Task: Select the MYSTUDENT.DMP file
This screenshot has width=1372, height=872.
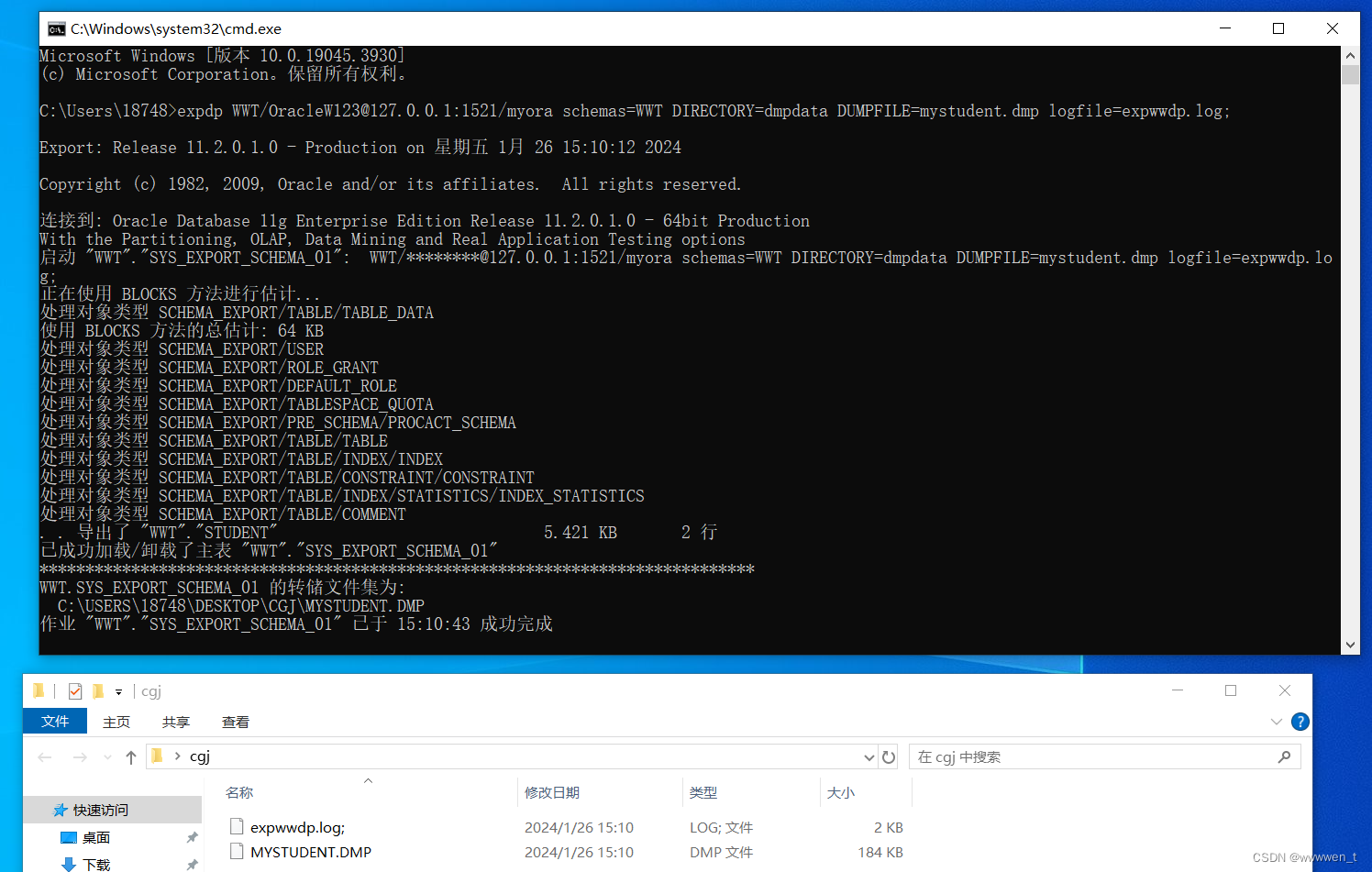Action: [x=311, y=852]
